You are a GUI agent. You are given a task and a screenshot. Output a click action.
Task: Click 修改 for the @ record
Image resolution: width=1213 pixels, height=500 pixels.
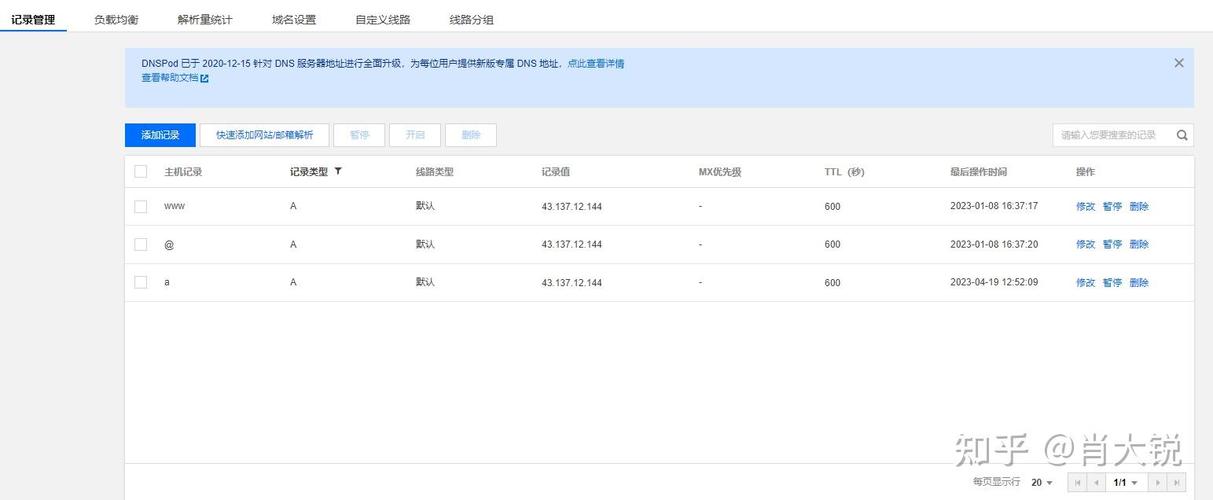(x=1086, y=244)
